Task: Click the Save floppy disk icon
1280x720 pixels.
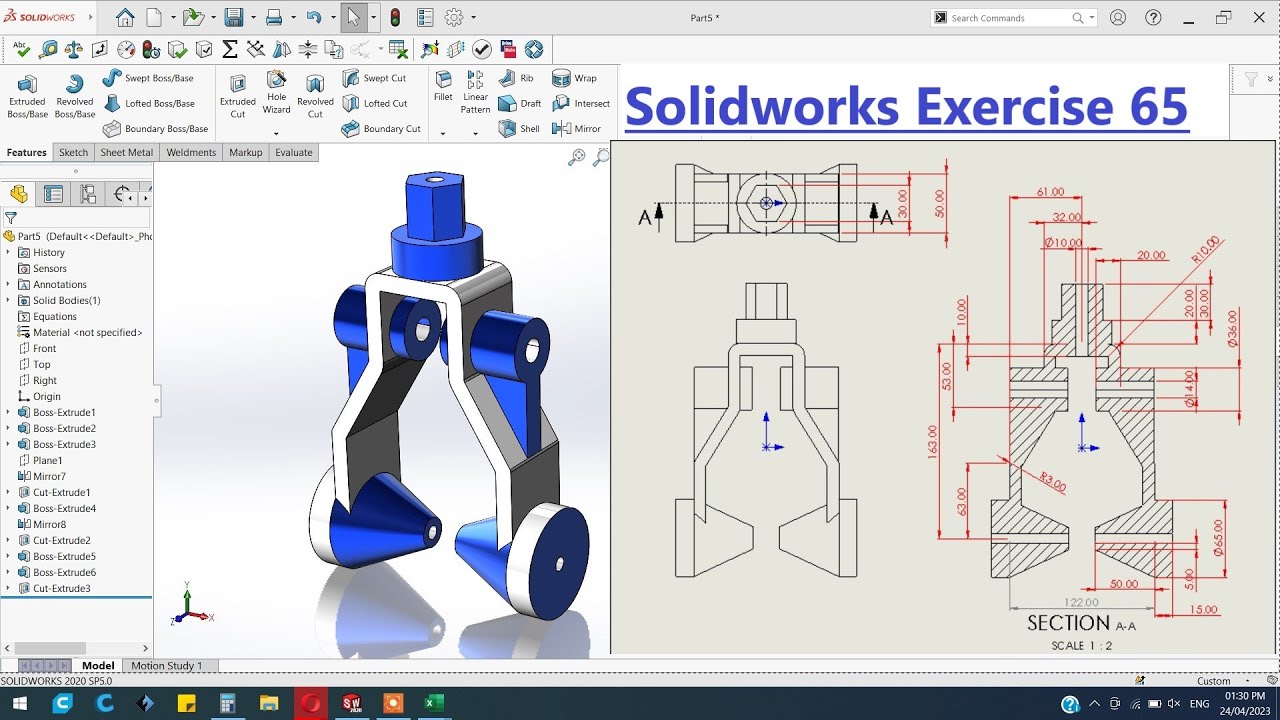Action: [233, 17]
